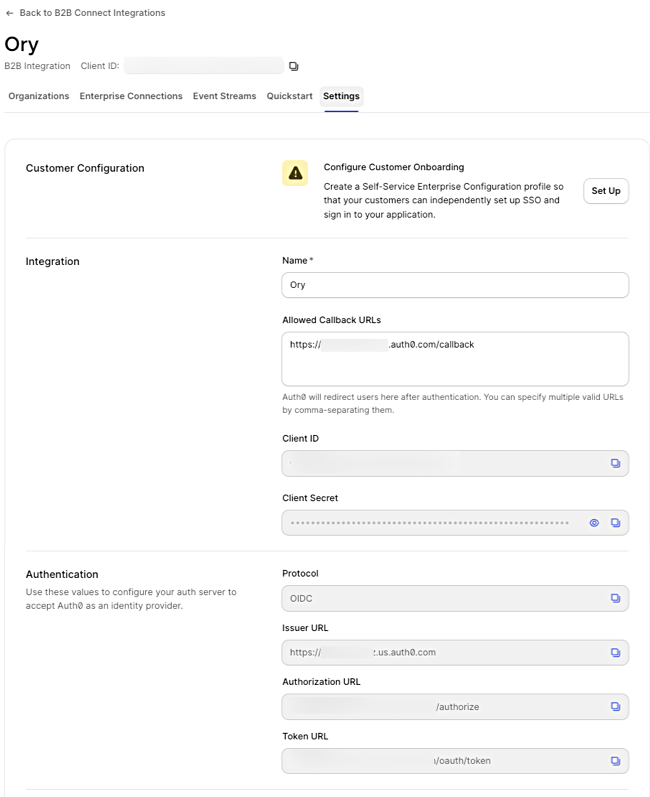Click the yellow warning icon
The width and height of the screenshot is (650, 797).
(295, 173)
